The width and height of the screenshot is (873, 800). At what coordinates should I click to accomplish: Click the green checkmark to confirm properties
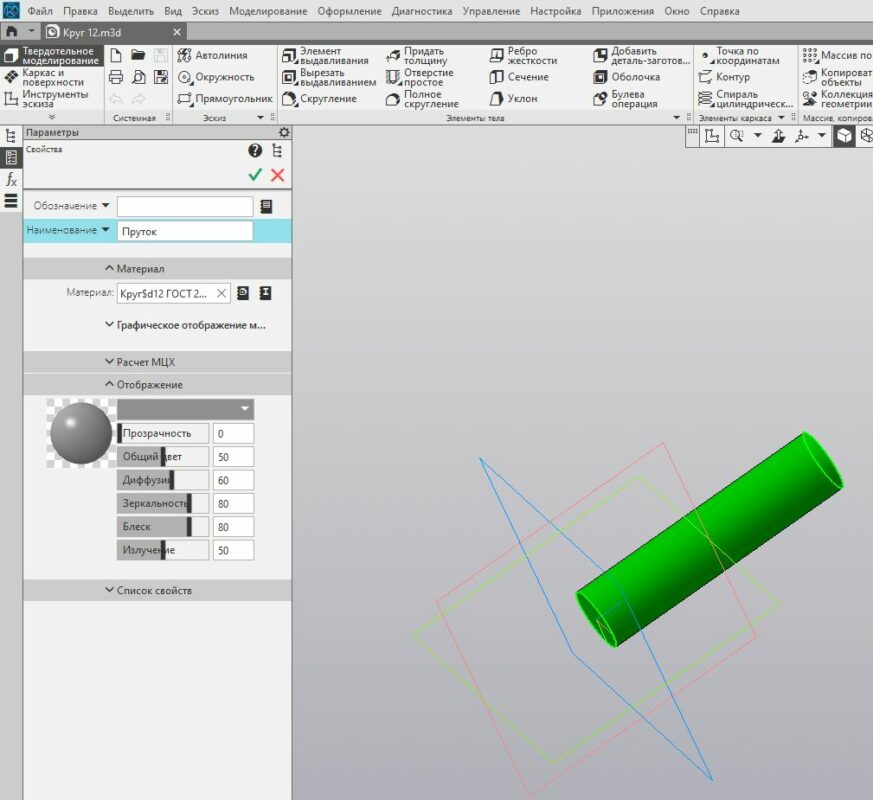point(255,175)
